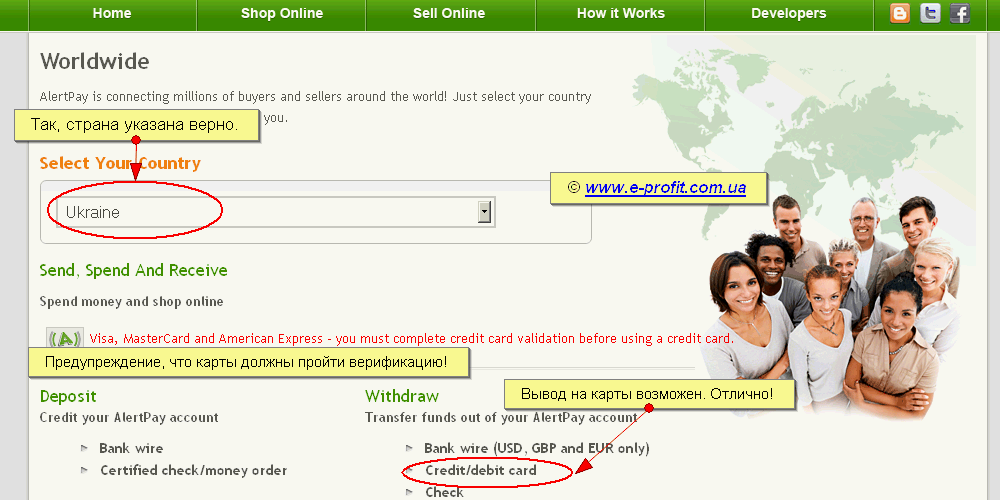The image size is (1000, 500).
Task: Click the Send, Spend And Receive heading
Action: (133, 270)
